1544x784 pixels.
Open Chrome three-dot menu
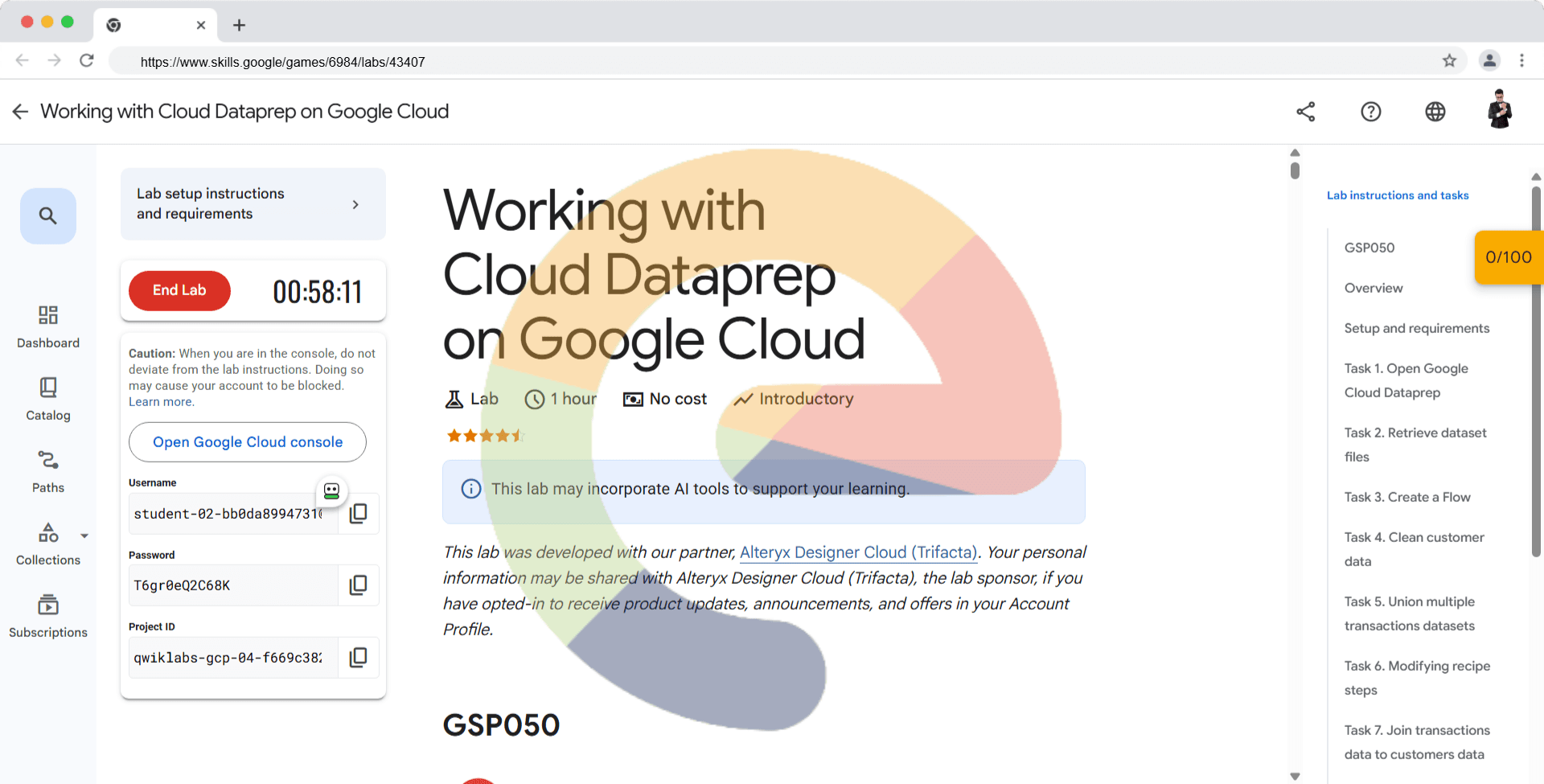pyautogui.click(x=1521, y=60)
